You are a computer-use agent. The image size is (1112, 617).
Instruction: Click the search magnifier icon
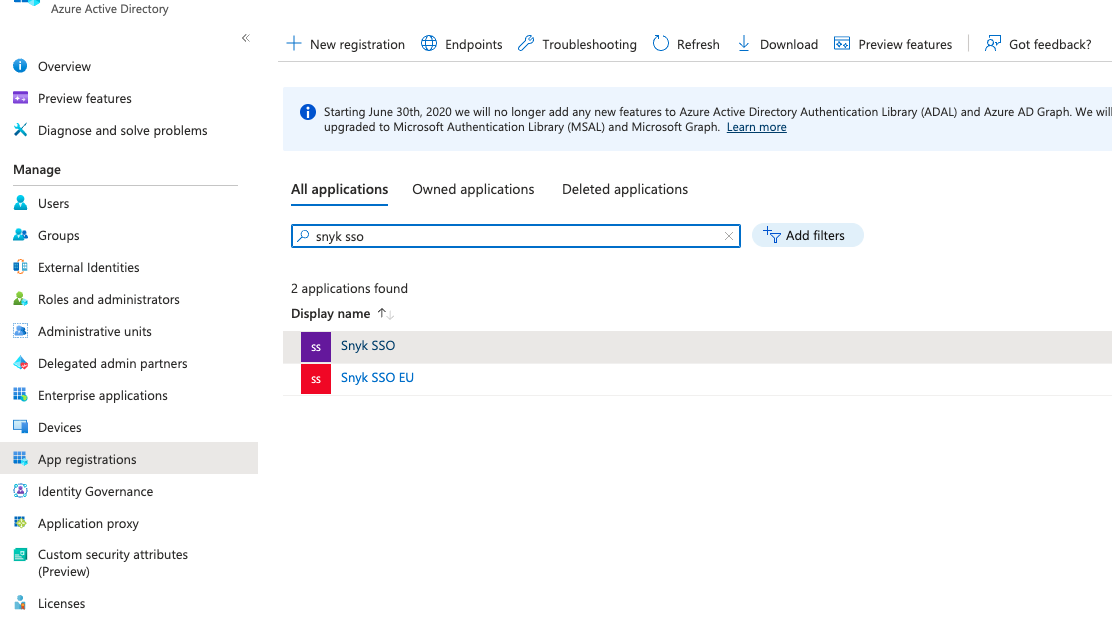coord(304,235)
